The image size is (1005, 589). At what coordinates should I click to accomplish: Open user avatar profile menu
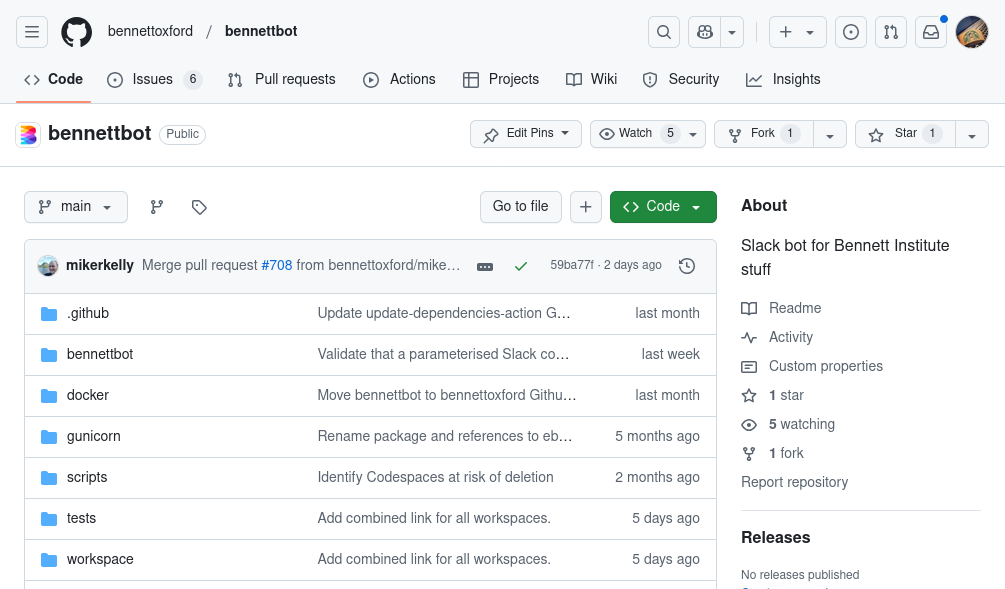972,32
